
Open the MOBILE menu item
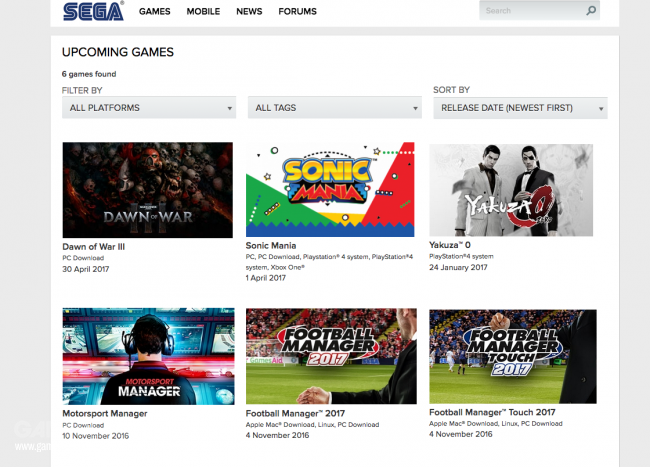click(x=203, y=12)
